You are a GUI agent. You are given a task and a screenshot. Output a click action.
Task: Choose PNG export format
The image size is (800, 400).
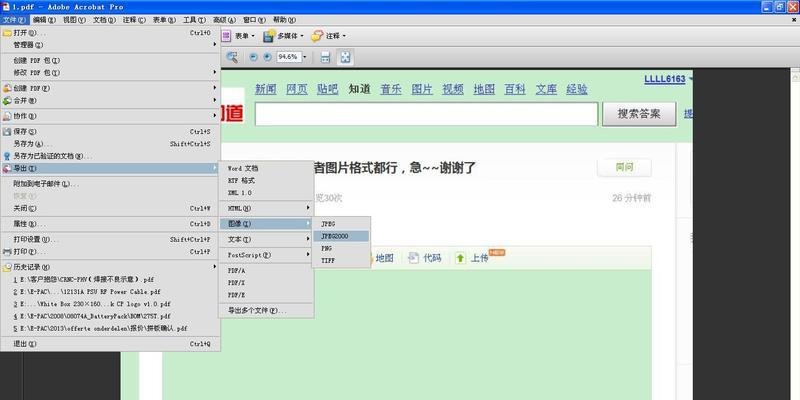341,248
